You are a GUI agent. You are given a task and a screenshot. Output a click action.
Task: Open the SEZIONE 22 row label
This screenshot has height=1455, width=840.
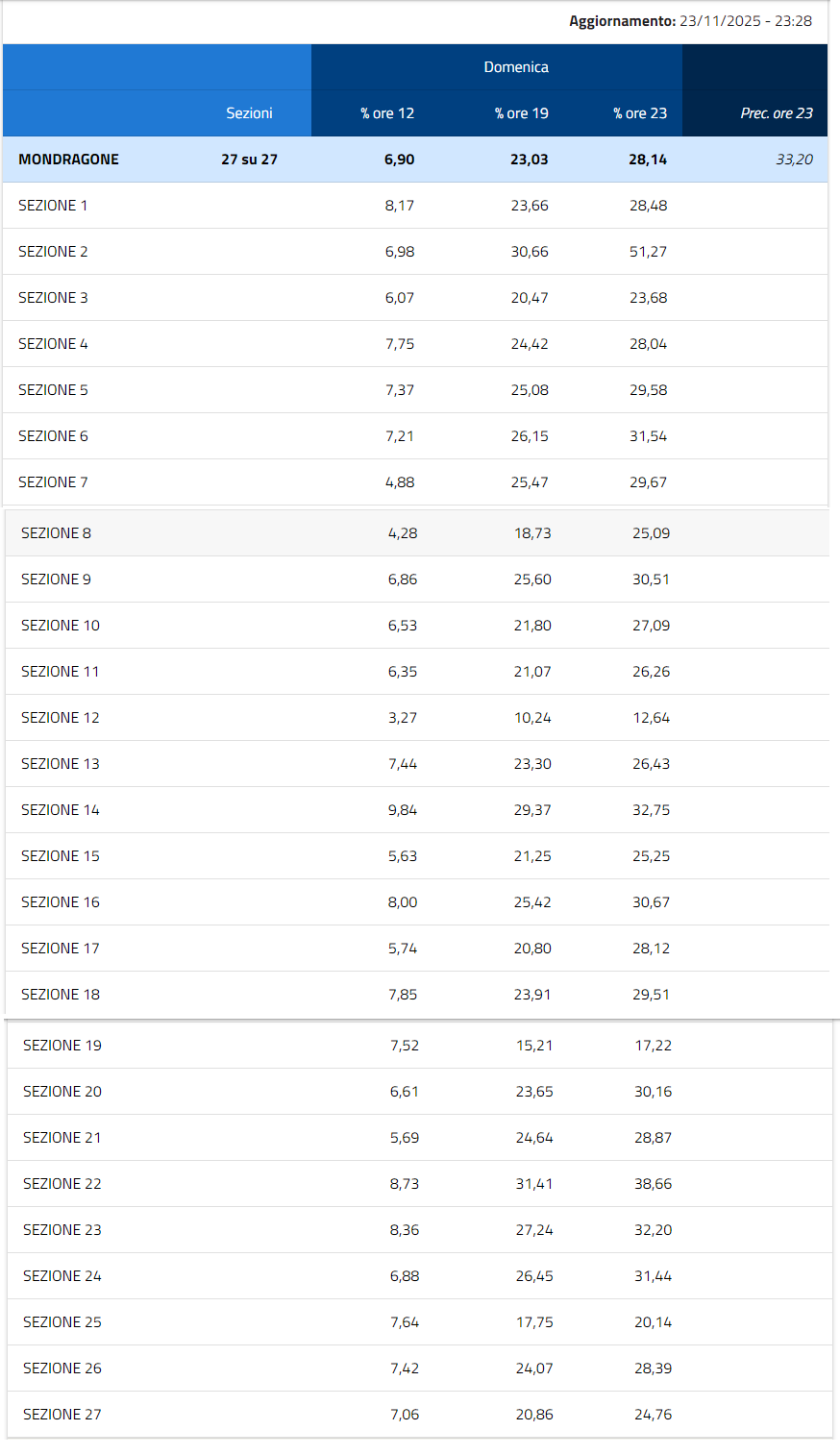coord(62,1184)
